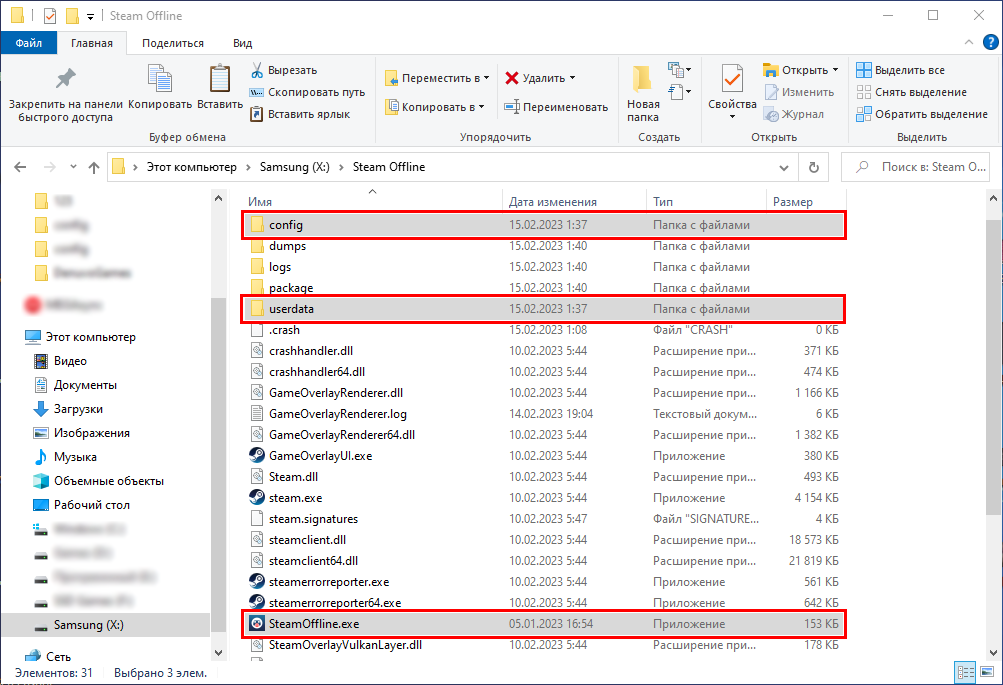Select SteamOffline.exe application
Screen dimensions: 1003x685
(543, 624)
